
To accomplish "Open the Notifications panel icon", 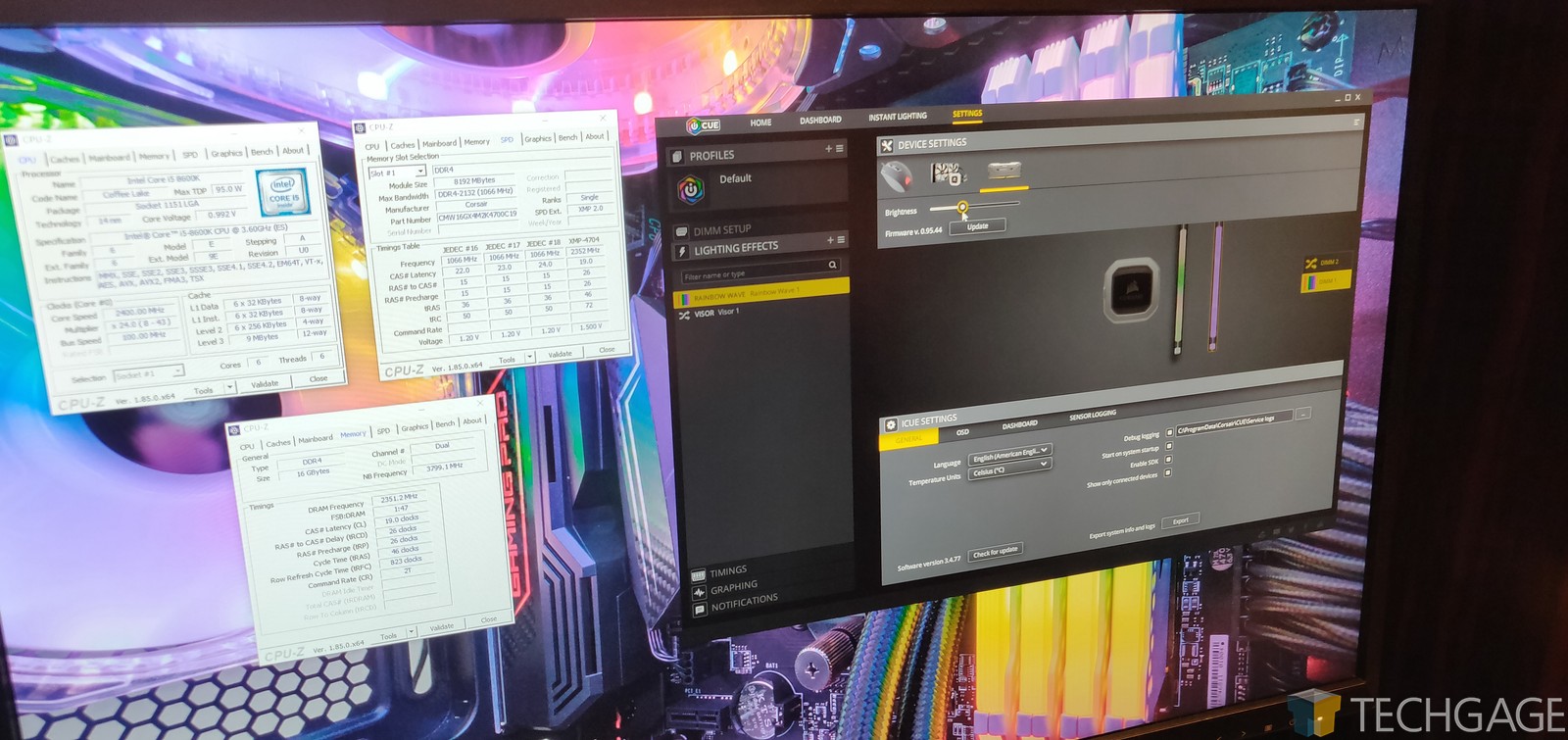I will (700, 610).
